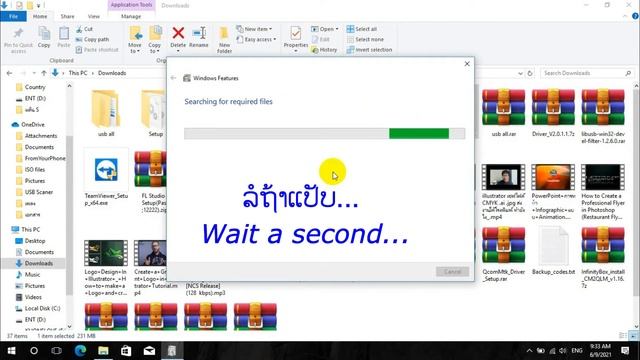This screenshot has height=360, width=640.
Task: Expand address bar history dropdown
Action: (520, 73)
